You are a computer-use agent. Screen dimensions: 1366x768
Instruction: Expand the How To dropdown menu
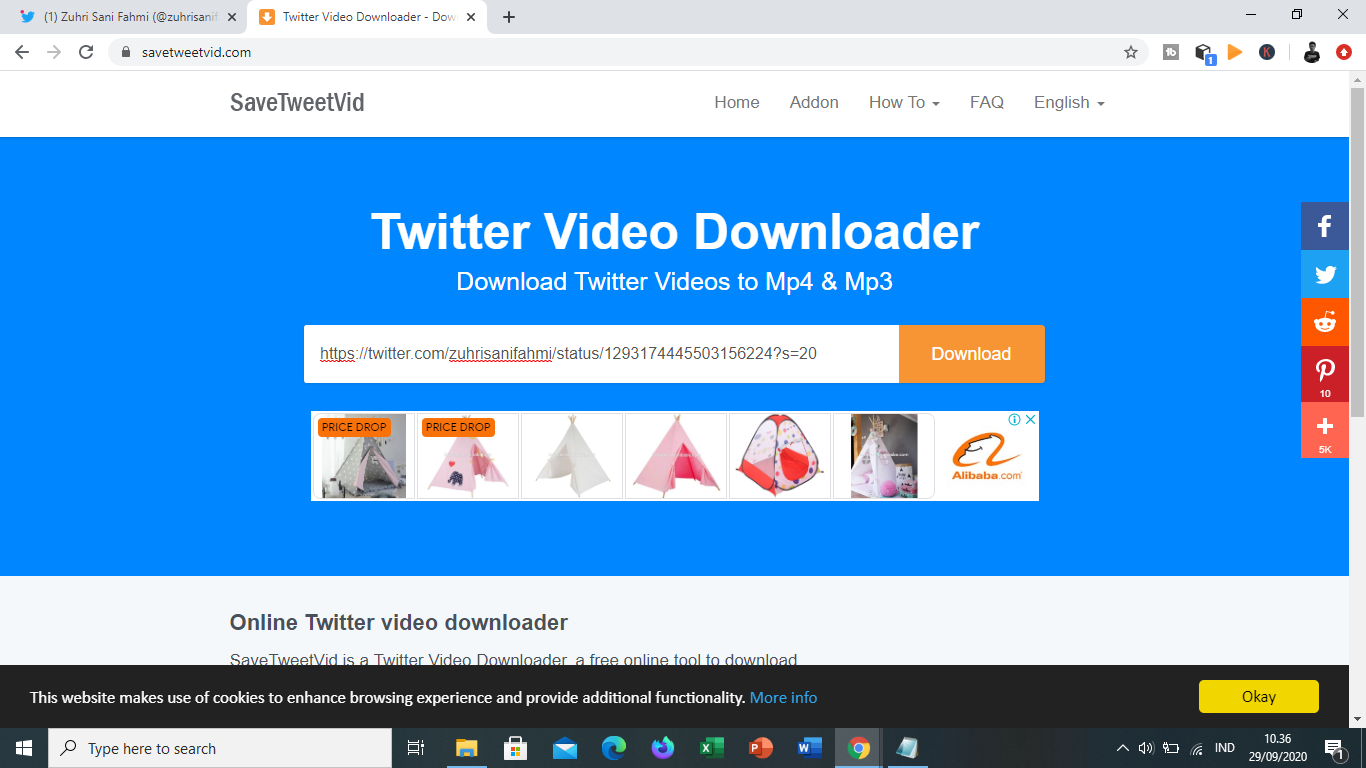click(904, 102)
